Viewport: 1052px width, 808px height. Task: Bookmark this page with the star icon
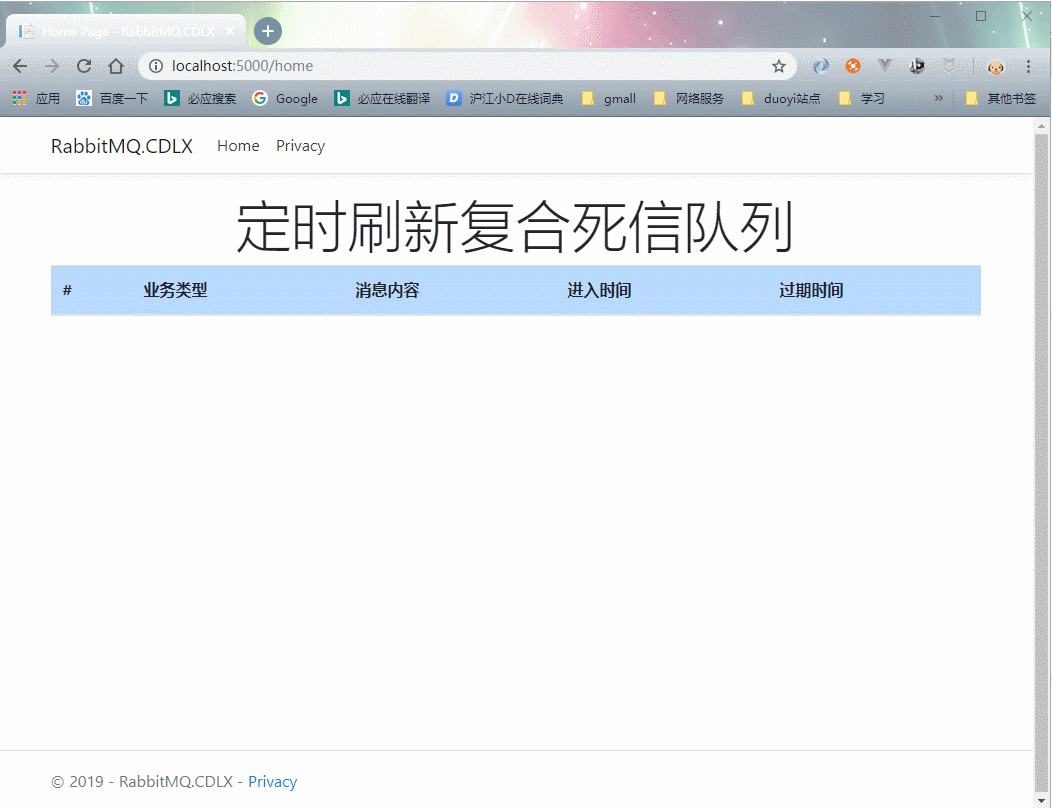tap(778, 66)
